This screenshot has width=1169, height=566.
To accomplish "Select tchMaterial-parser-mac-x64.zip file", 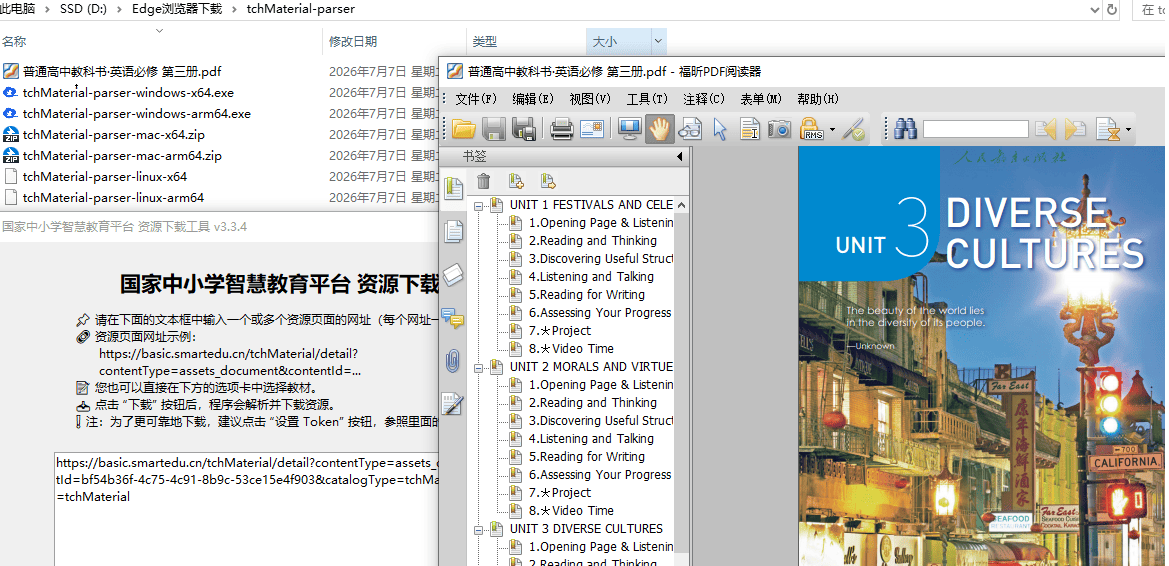I will [x=113, y=135].
